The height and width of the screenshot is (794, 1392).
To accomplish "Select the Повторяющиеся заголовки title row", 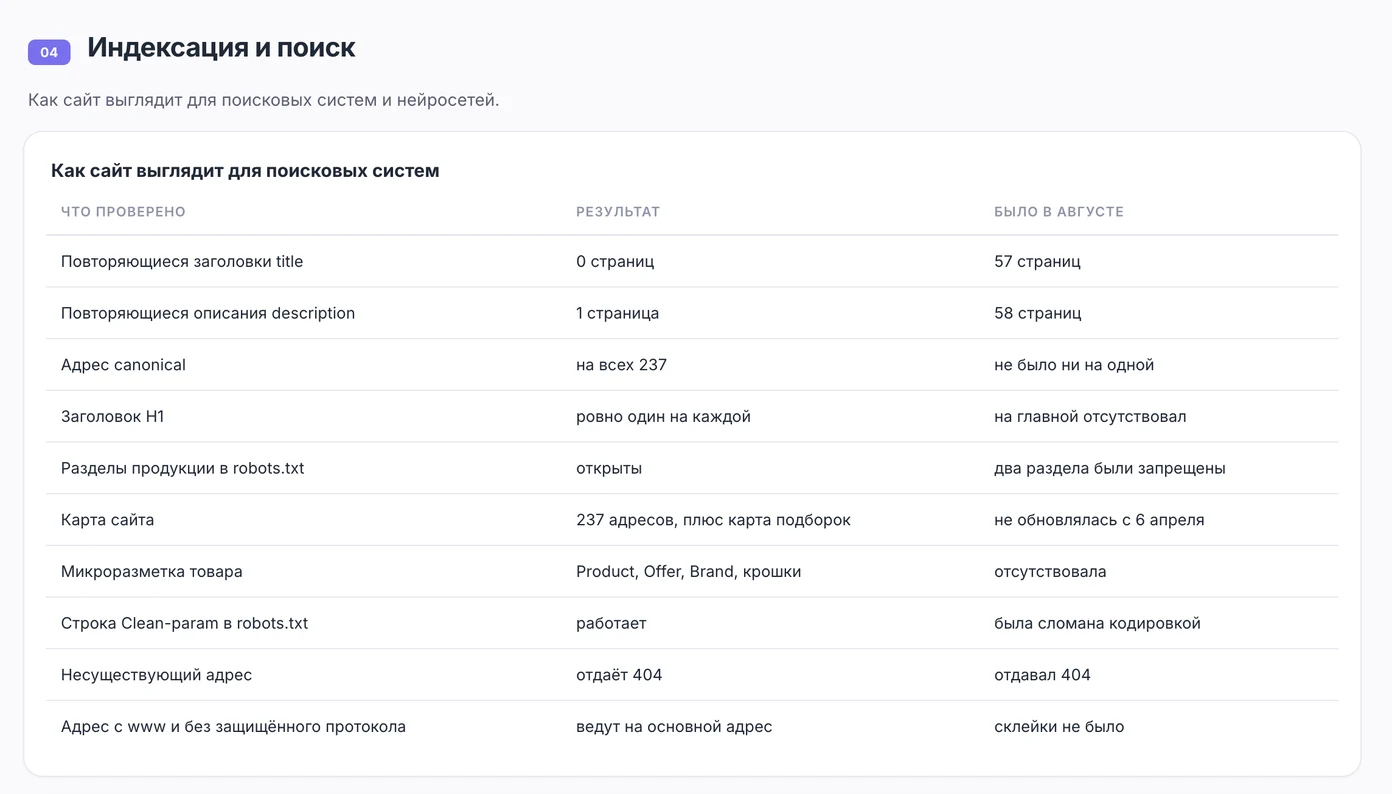I will (692, 262).
